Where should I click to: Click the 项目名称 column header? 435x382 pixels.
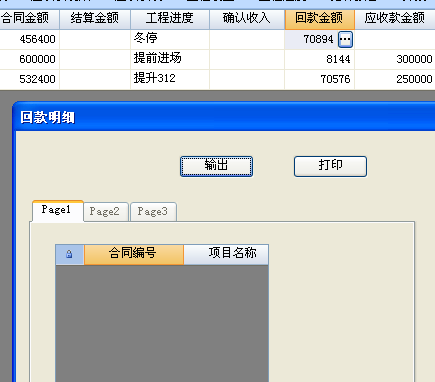pyautogui.click(x=226, y=254)
